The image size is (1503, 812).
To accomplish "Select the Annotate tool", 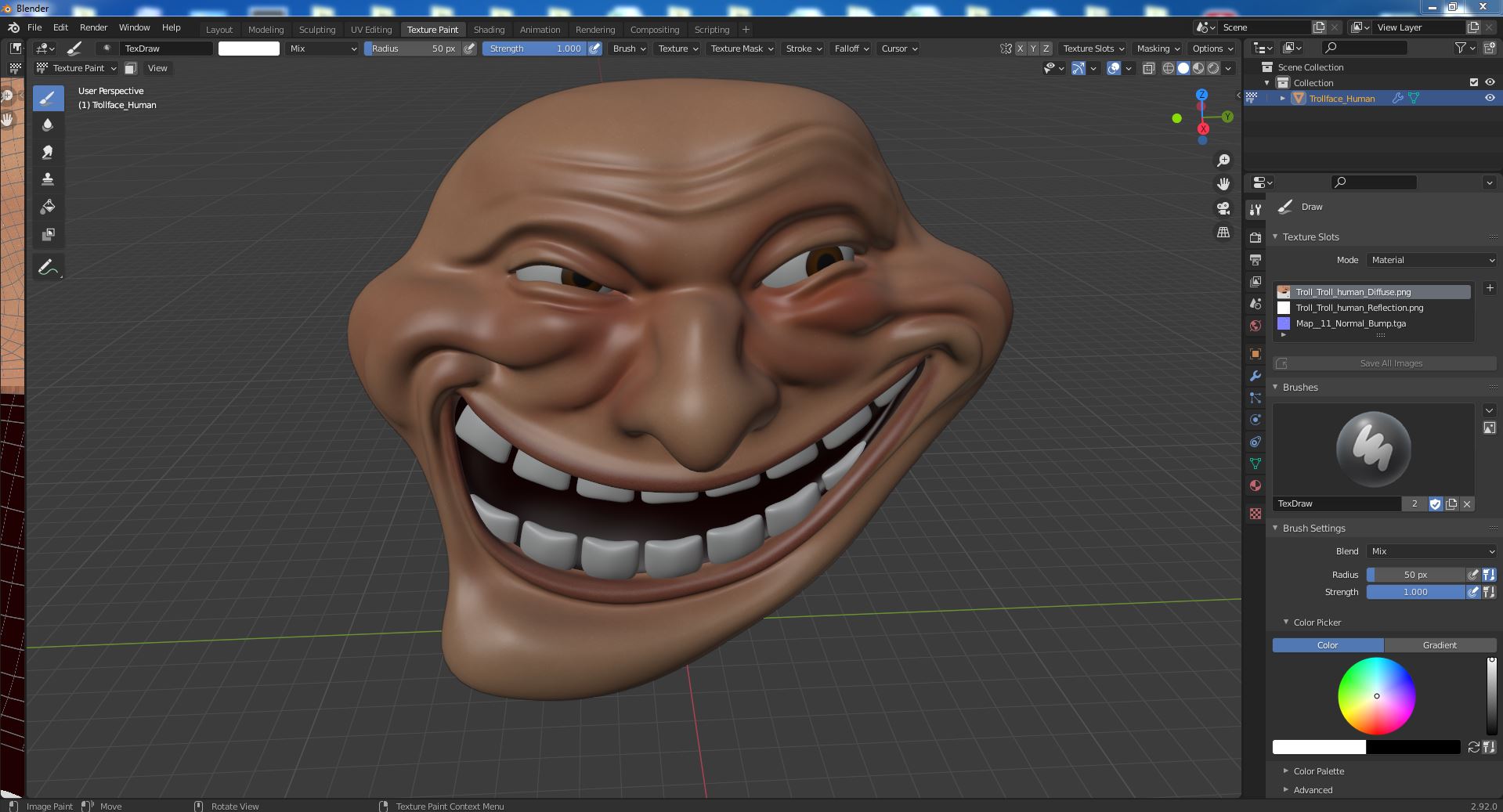I will click(x=48, y=267).
